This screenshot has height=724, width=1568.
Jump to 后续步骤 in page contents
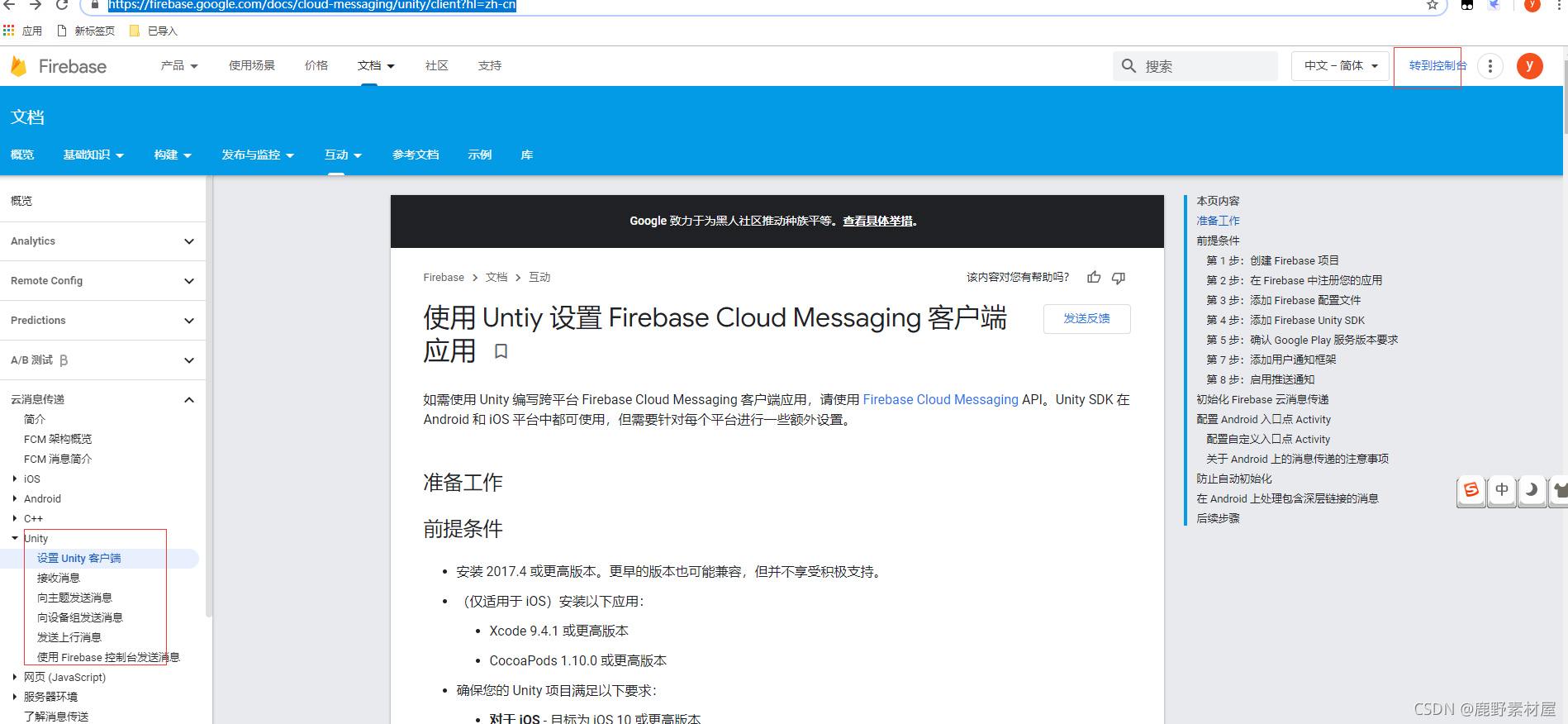click(x=1219, y=518)
